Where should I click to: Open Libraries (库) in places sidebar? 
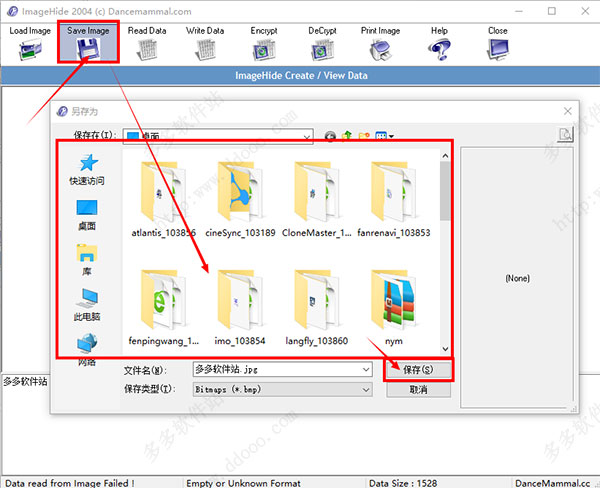[87, 260]
